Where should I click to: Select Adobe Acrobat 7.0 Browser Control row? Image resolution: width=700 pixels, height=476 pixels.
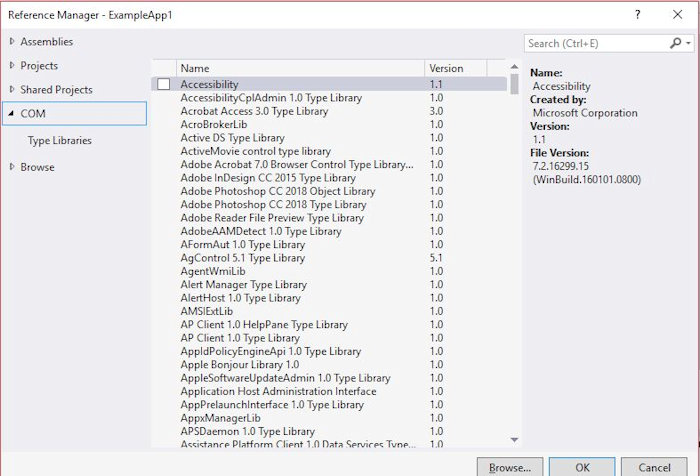tap(329, 165)
